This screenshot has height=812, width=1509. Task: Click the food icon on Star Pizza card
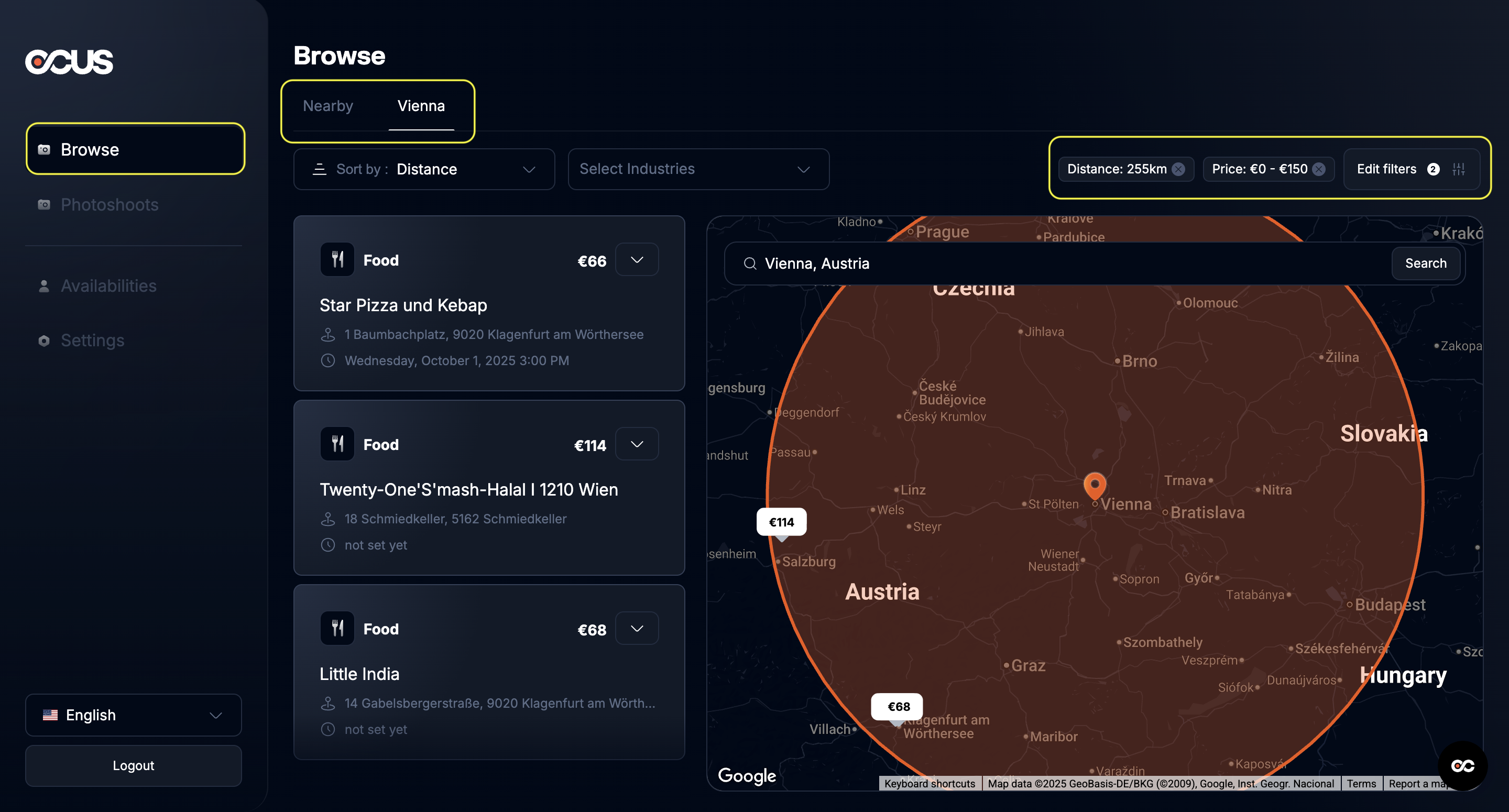(x=337, y=259)
